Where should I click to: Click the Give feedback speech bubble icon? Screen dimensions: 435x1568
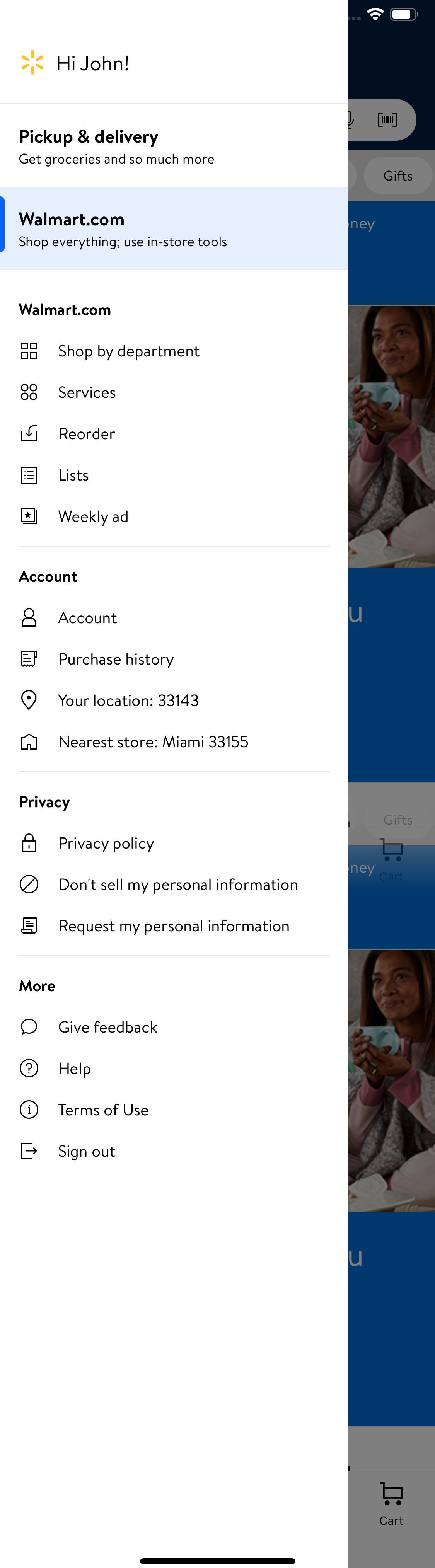tap(29, 1026)
